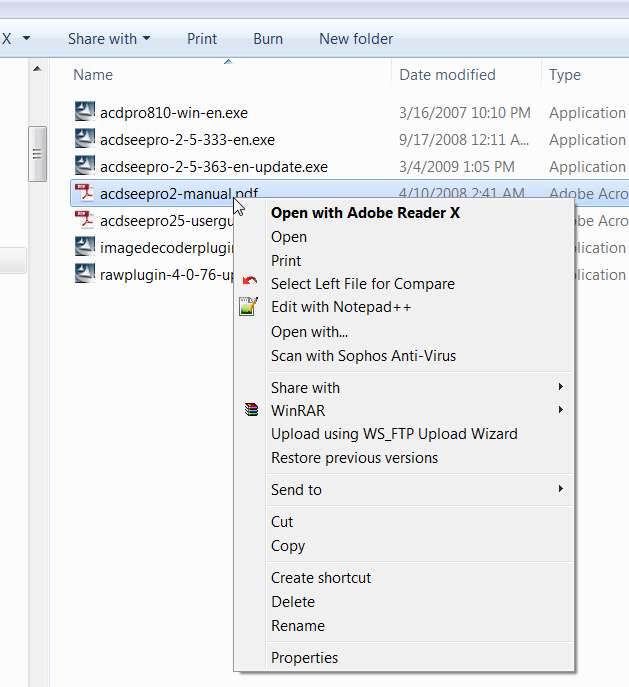The image size is (629, 687).
Task: Select file name acdseepro-2-5-363-en-update.exe
Action: [x=214, y=167]
